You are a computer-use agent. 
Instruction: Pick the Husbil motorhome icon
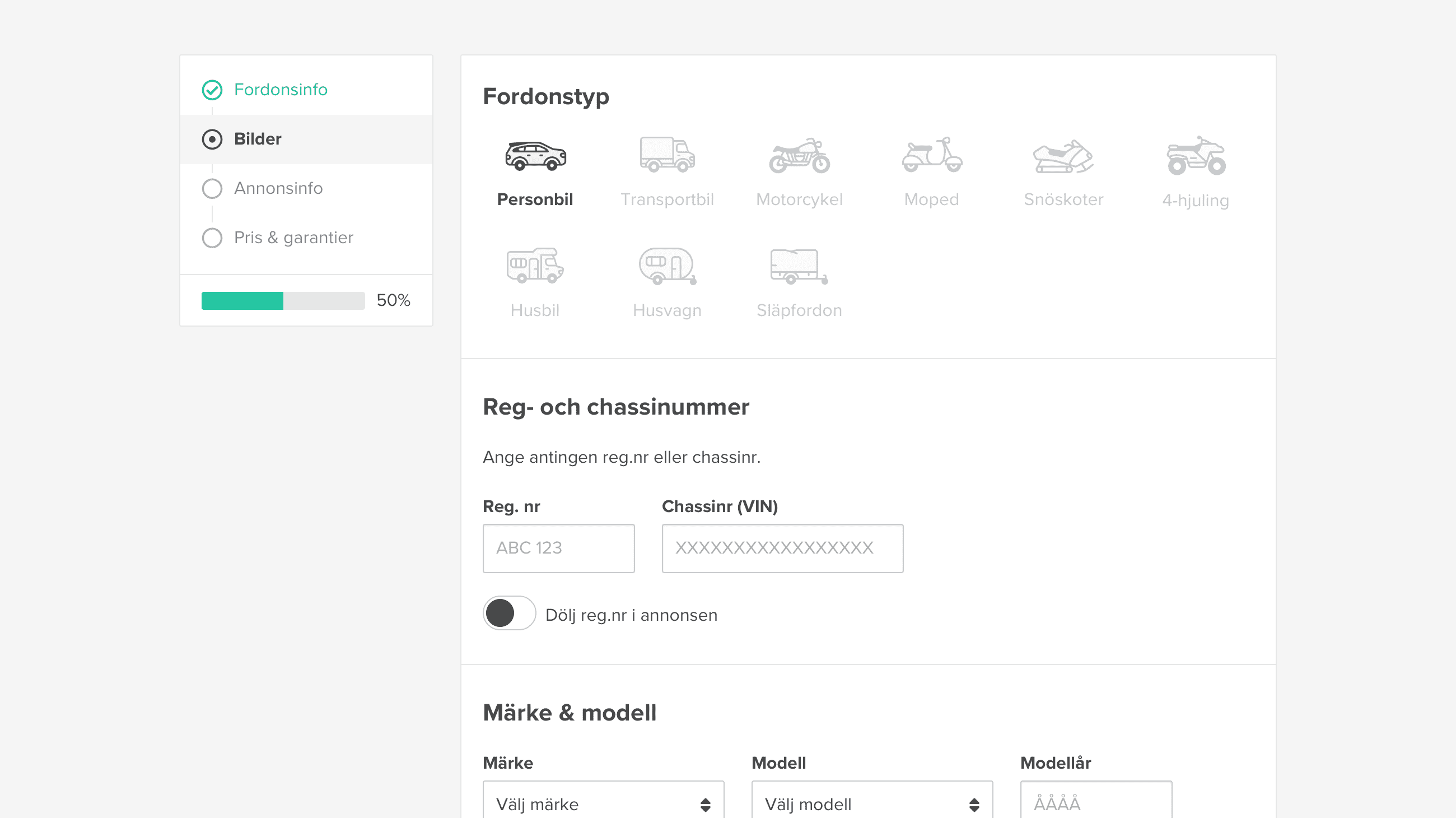(x=535, y=266)
